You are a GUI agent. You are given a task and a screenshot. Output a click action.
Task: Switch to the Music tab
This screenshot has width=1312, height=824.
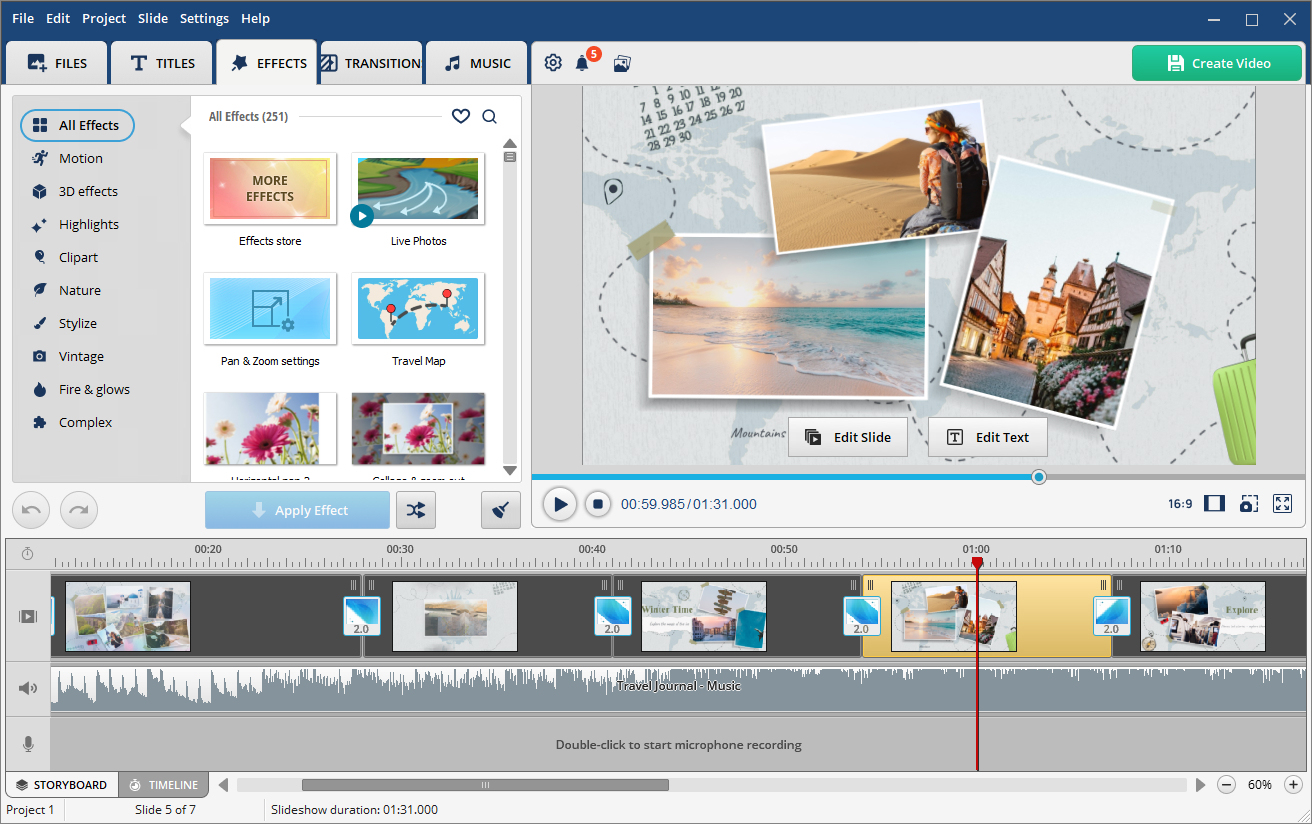[x=477, y=63]
